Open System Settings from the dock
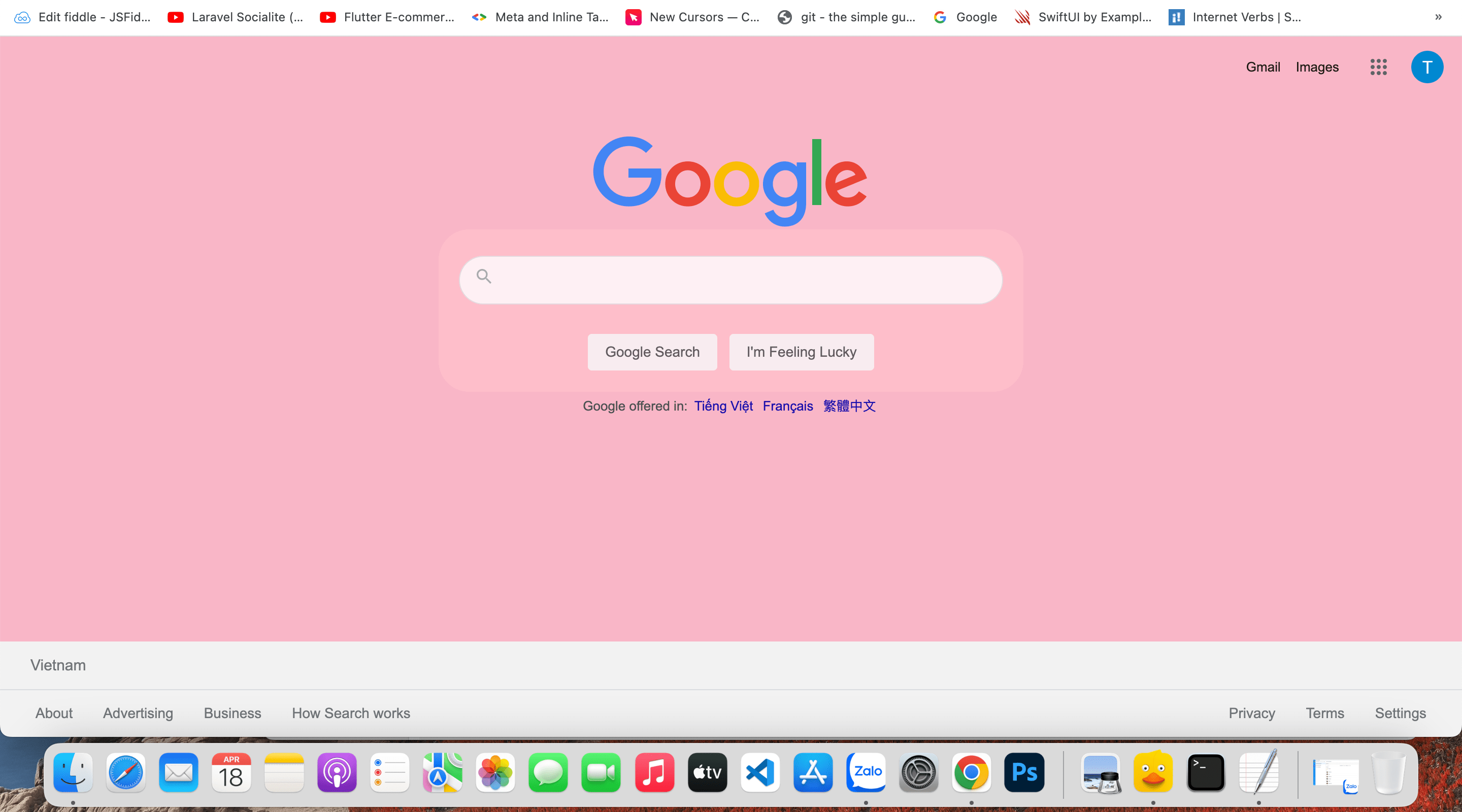 tap(918, 773)
